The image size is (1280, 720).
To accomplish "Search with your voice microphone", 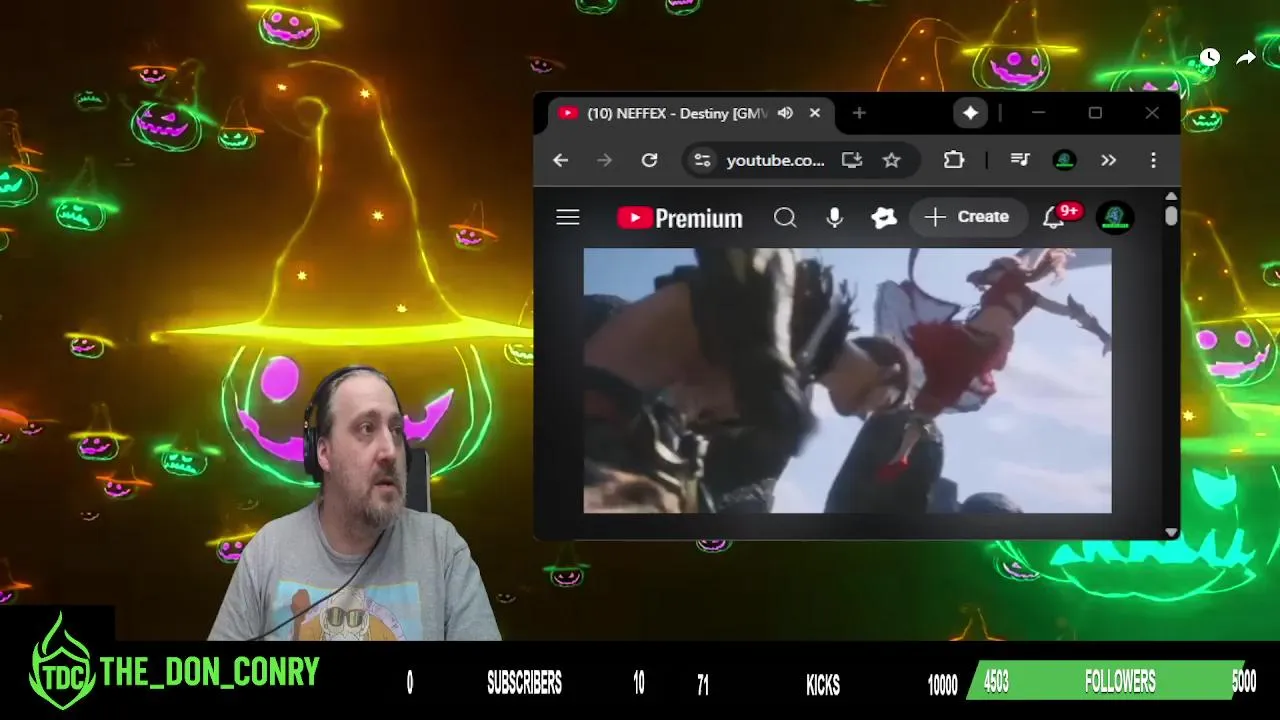I will [x=834, y=217].
